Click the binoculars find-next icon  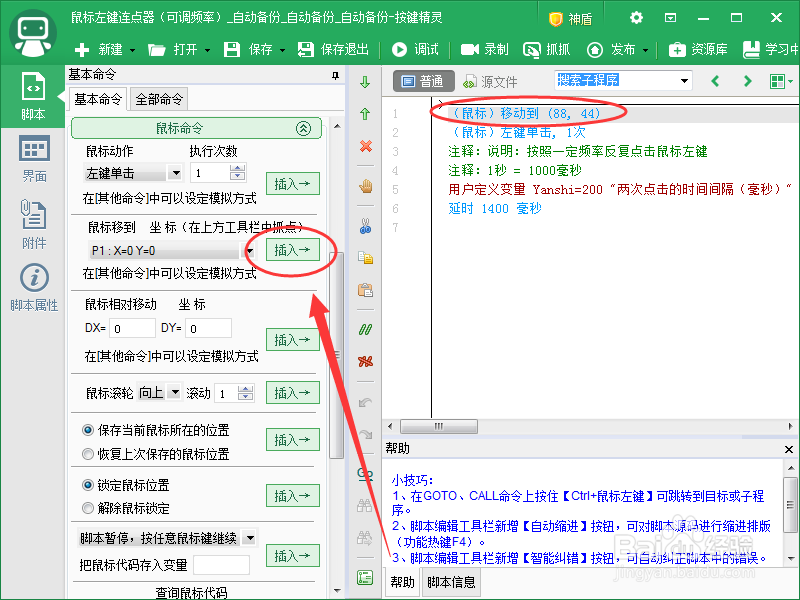click(x=365, y=537)
